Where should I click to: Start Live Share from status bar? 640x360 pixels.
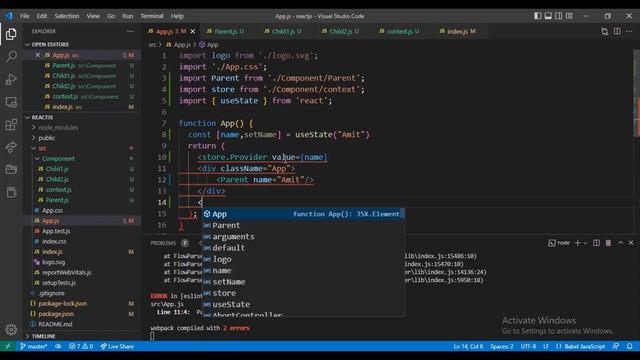118,347
